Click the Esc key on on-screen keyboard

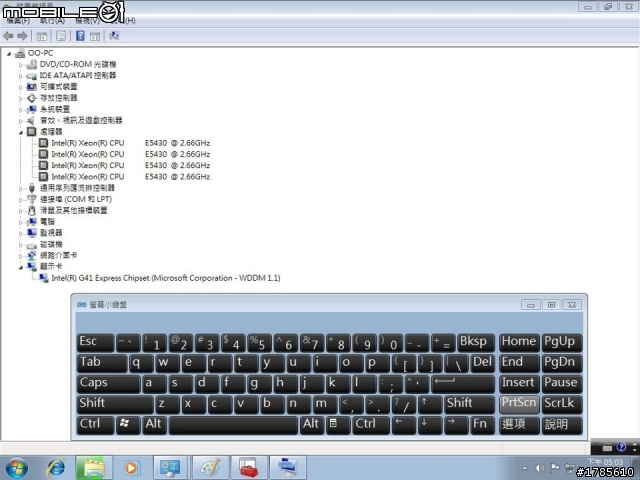pyautogui.click(x=96, y=343)
